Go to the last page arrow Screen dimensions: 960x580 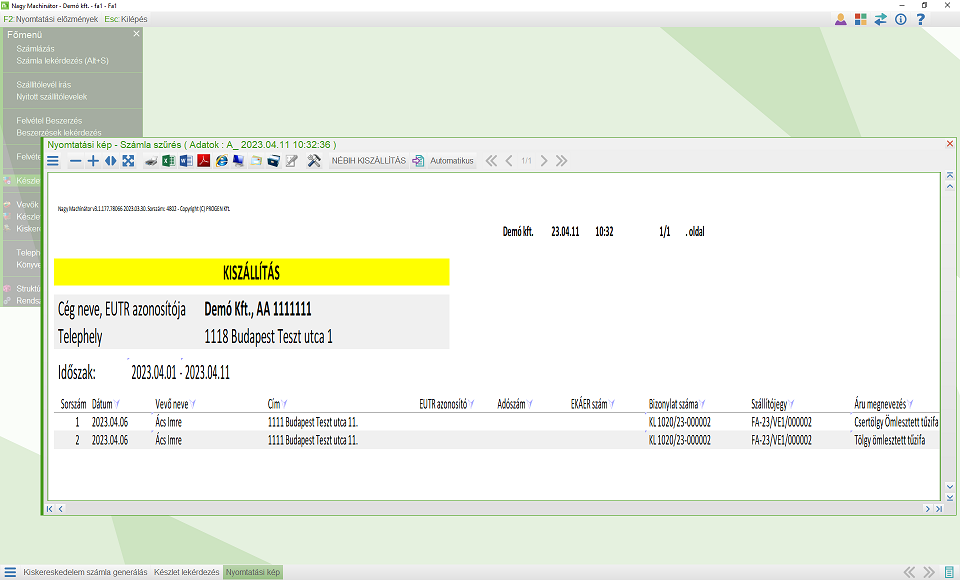(x=561, y=161)
